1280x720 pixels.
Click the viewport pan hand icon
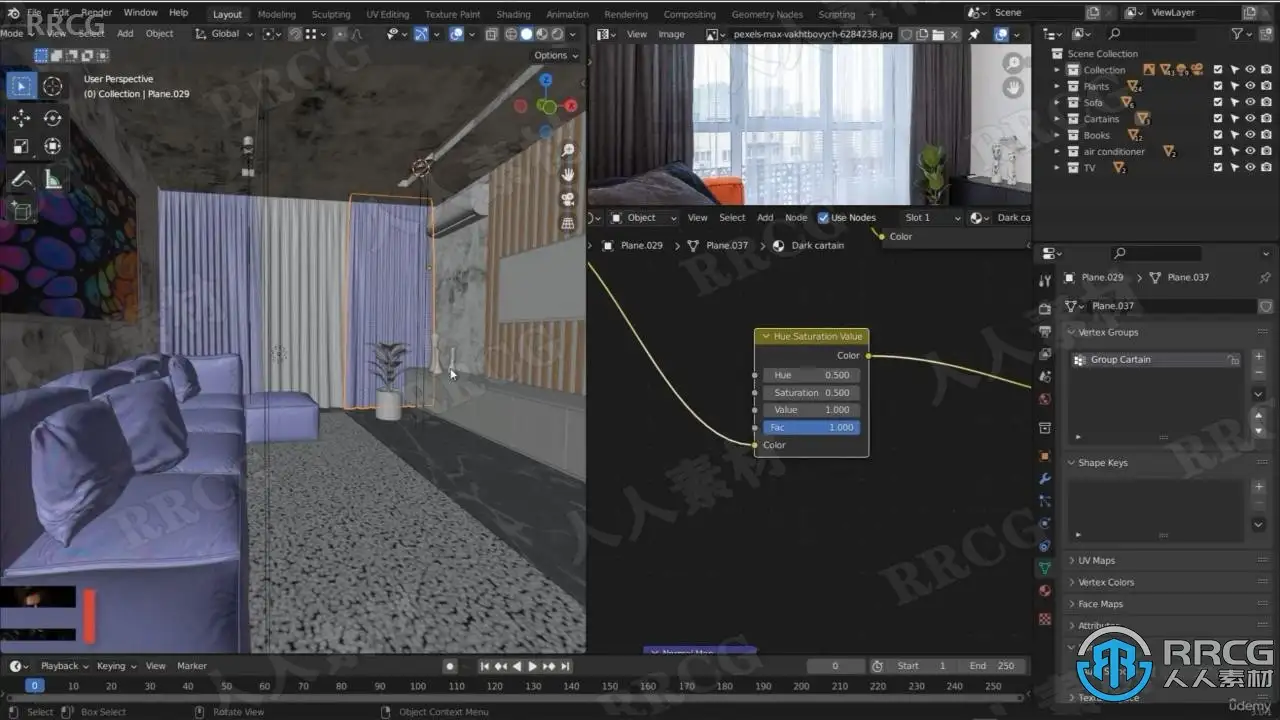pos(568,174)
